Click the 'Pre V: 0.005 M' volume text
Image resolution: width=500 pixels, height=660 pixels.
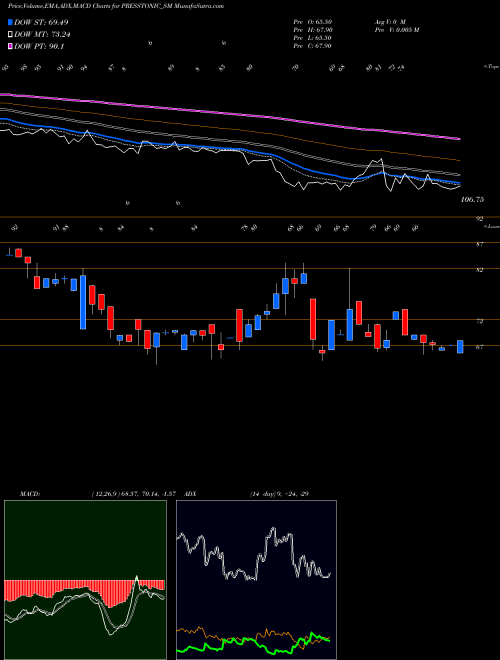point(396,30)
